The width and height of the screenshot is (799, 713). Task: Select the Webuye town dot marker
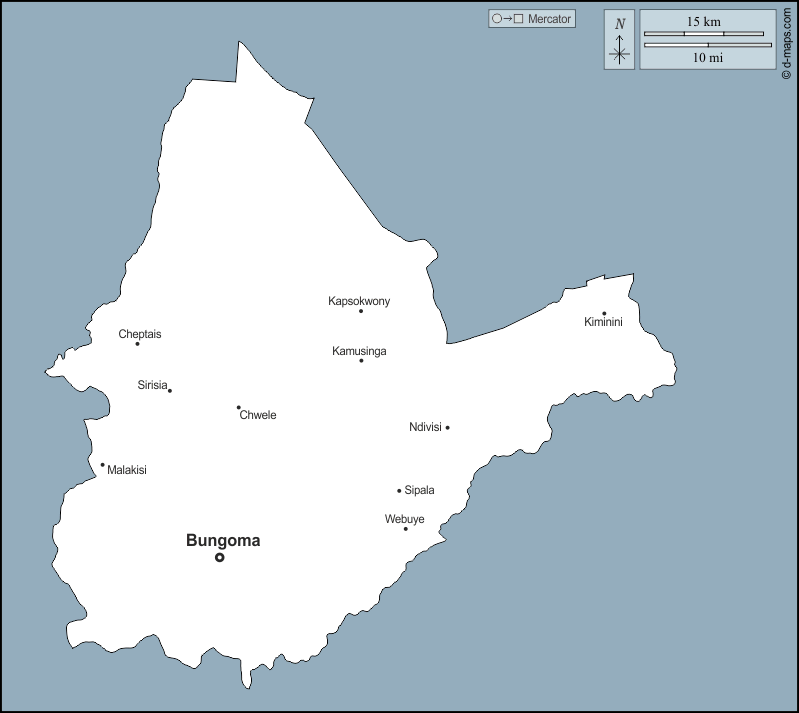[405, 528]
